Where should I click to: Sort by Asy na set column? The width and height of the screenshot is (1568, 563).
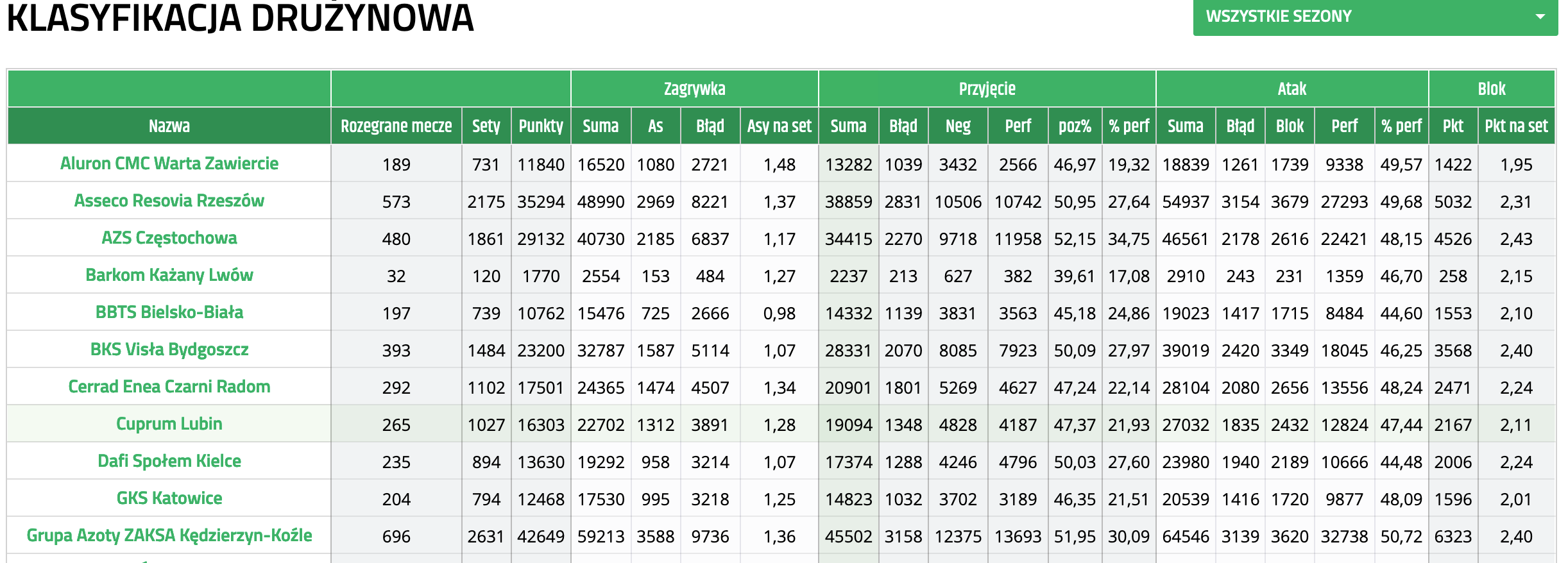[x=779, y=126]
